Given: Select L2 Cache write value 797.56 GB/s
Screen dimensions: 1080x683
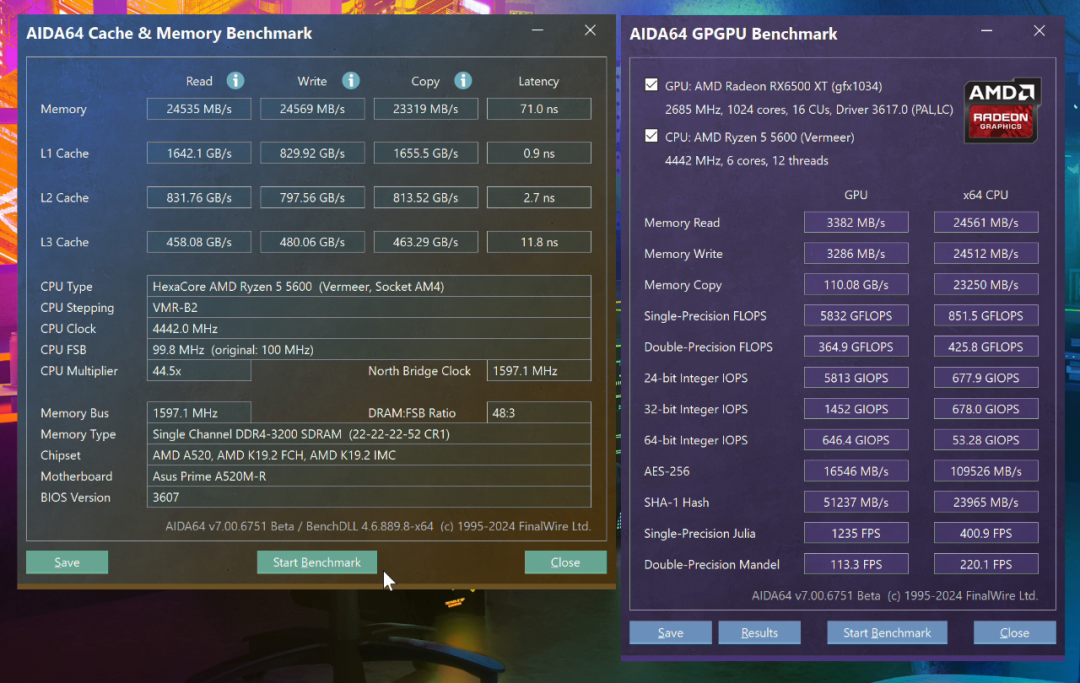Looking at the screenshot, I should coord(312,198).
